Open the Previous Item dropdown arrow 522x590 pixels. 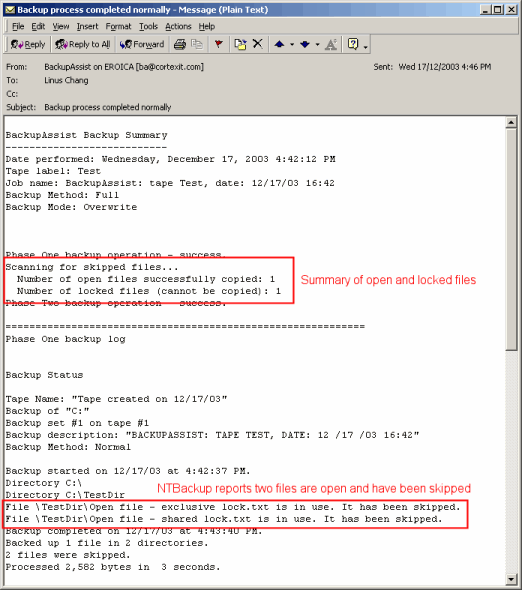[x=292, y=44]
